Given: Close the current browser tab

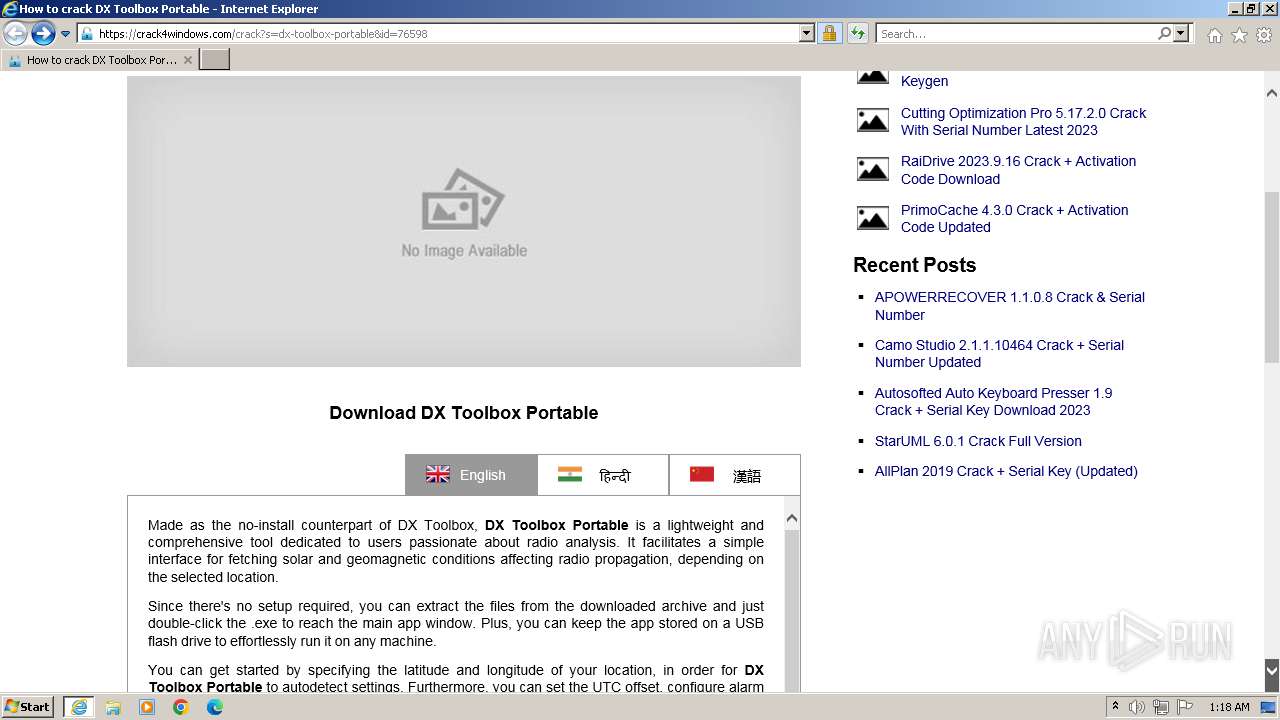Looking at the screenshot, I should (x=187, y=60).
